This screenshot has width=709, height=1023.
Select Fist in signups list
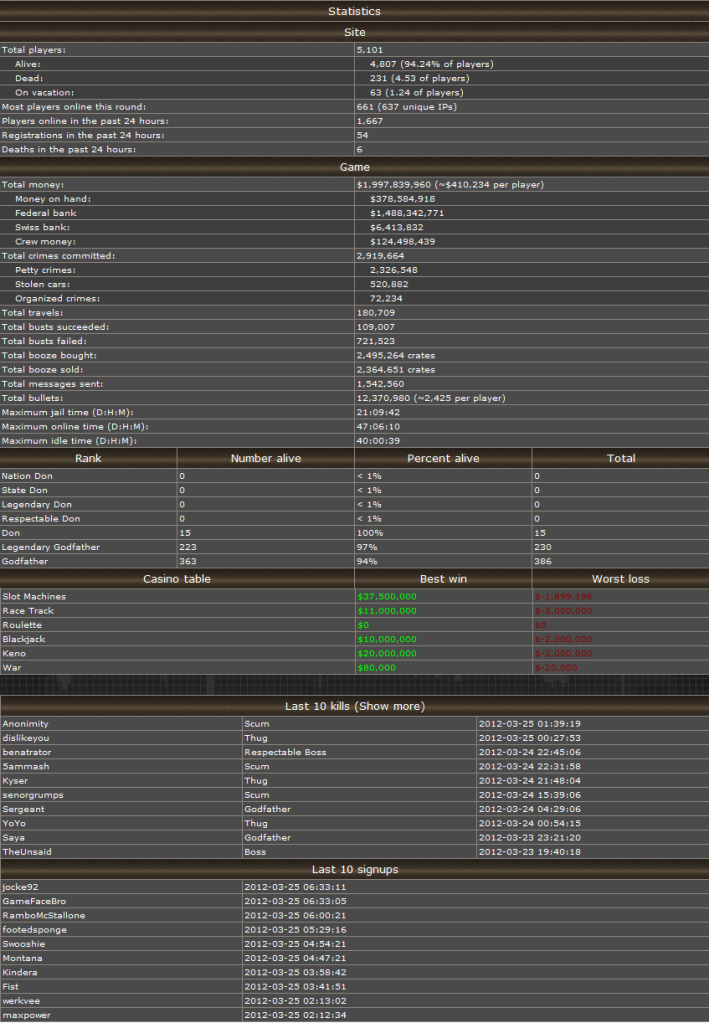click(10, 987)
